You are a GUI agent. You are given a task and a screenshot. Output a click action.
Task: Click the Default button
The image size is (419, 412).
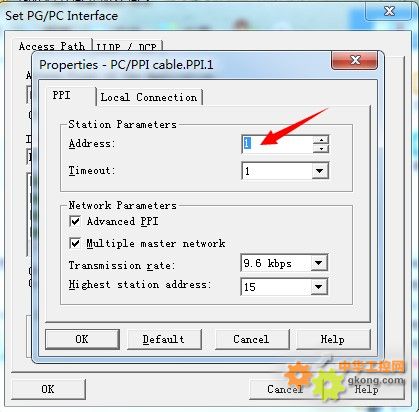[164, 339]
